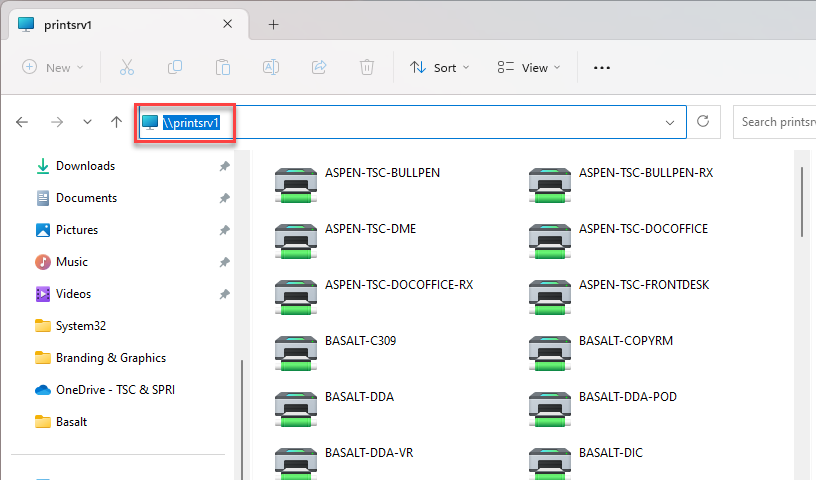Expand the View options dropdown
Image resolution: width=816 pixels, height=480 pixels.
tap(529, 67)
